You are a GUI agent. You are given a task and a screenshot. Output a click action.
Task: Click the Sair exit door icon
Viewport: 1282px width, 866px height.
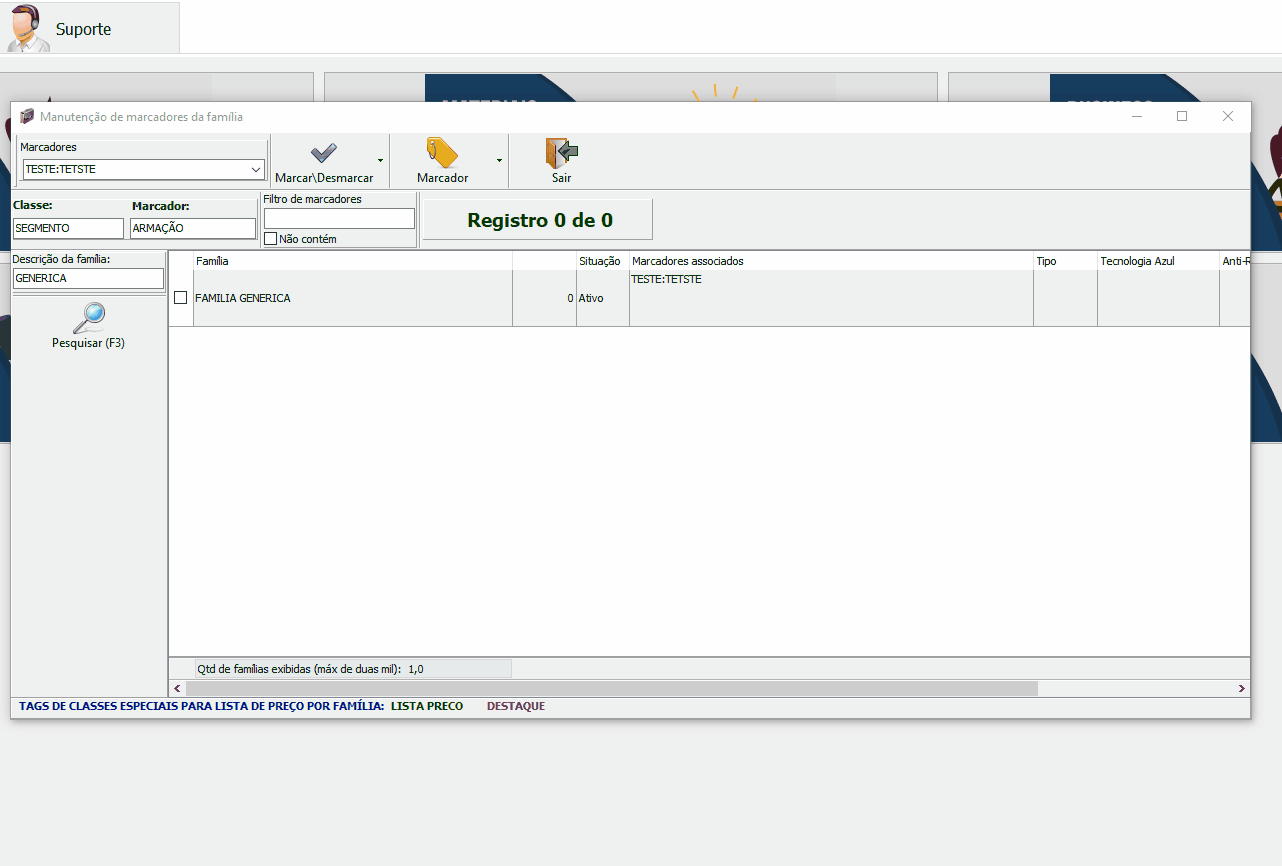(561, 153)
